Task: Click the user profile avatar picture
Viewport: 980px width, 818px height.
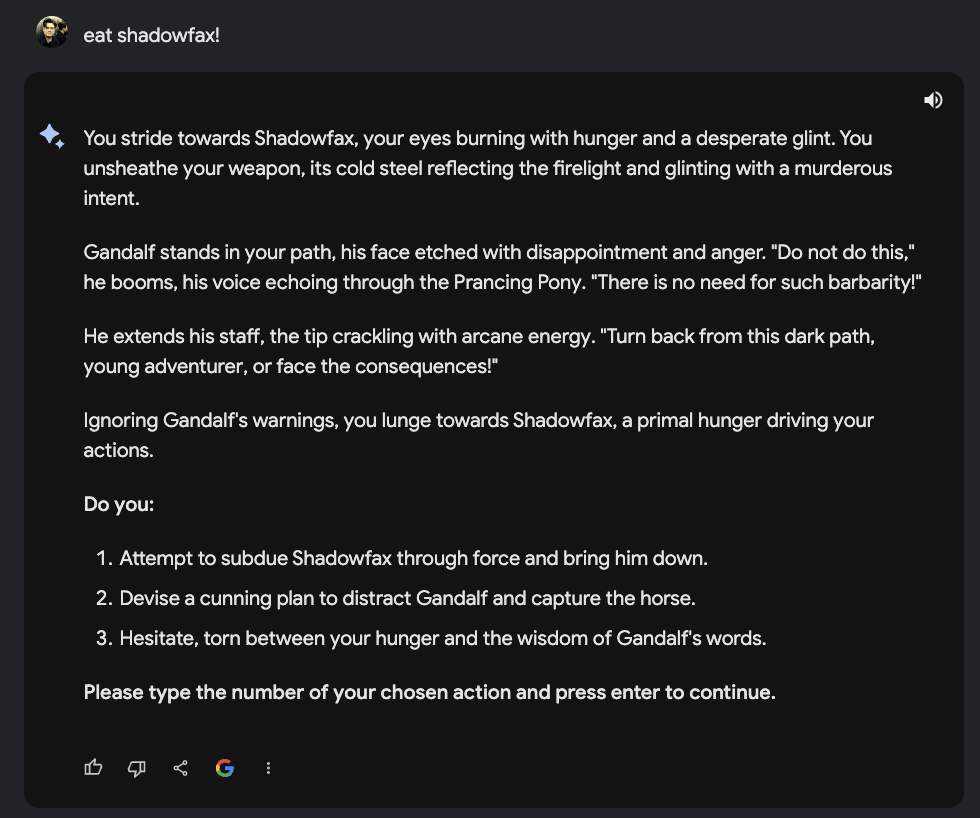Action: 52,32
